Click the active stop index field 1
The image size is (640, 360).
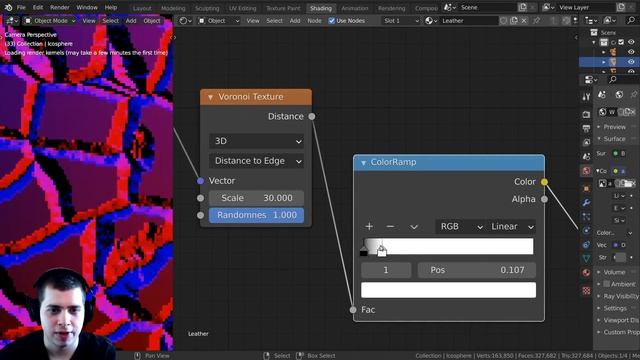point(386,270)
